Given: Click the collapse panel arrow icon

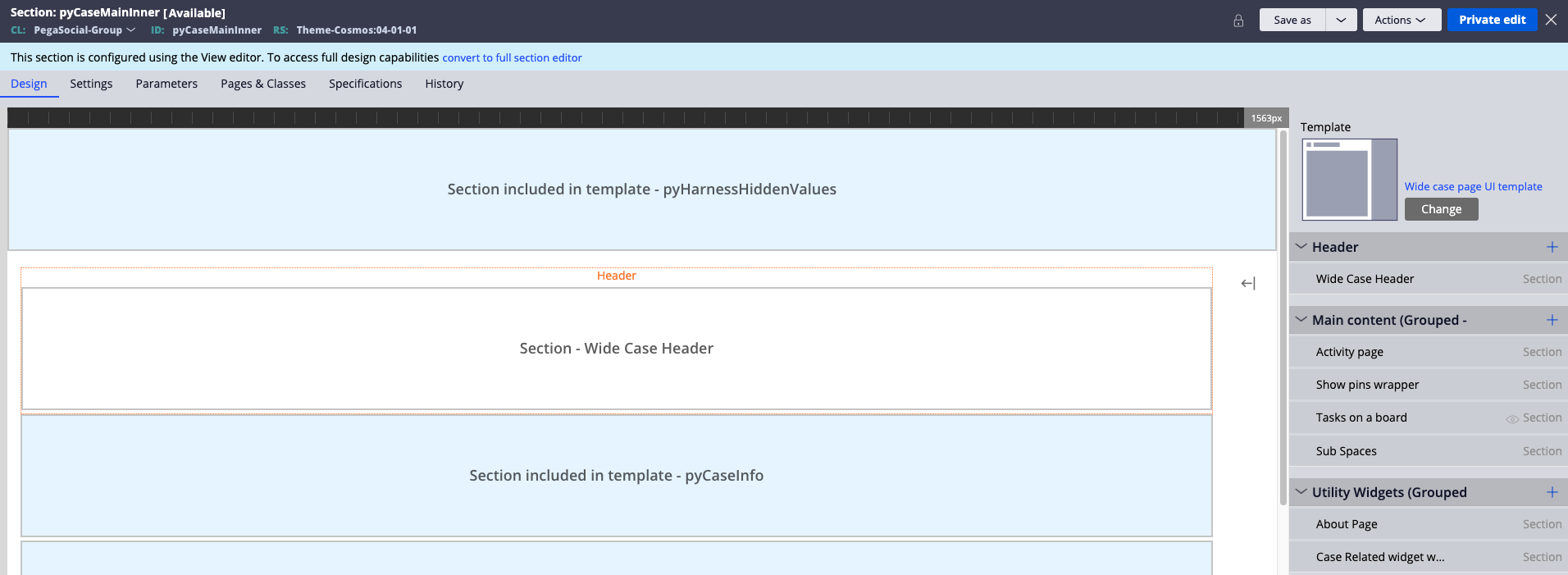Looking at the screenshot, I should (x=1248, y=283).
